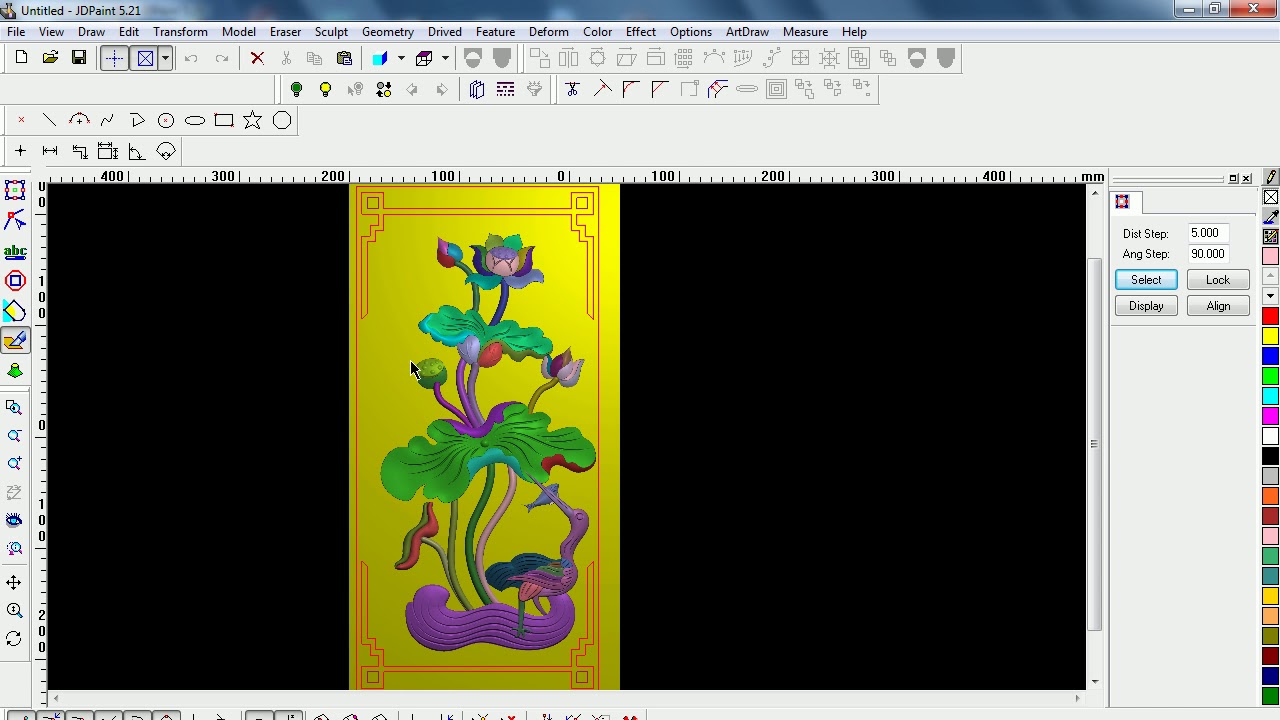1280x720 pixels.
Task: Click the rotate refresh icon in left sidebar
Action: pyautogui.click(x=14, y=639)
